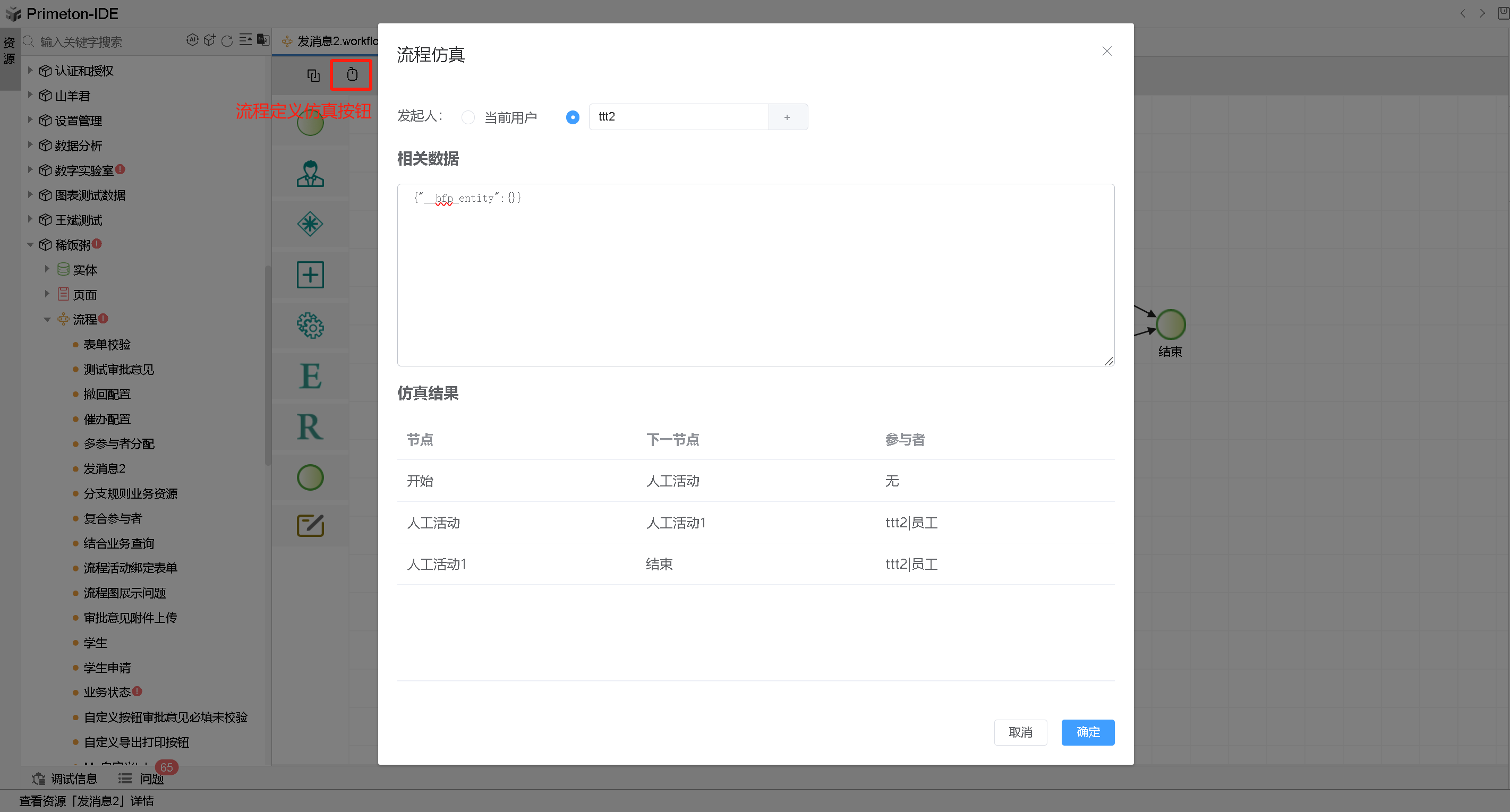Screen dimensions: 1510x812
Task: Click the 取消 button
Action: [x=1020, y=732]
